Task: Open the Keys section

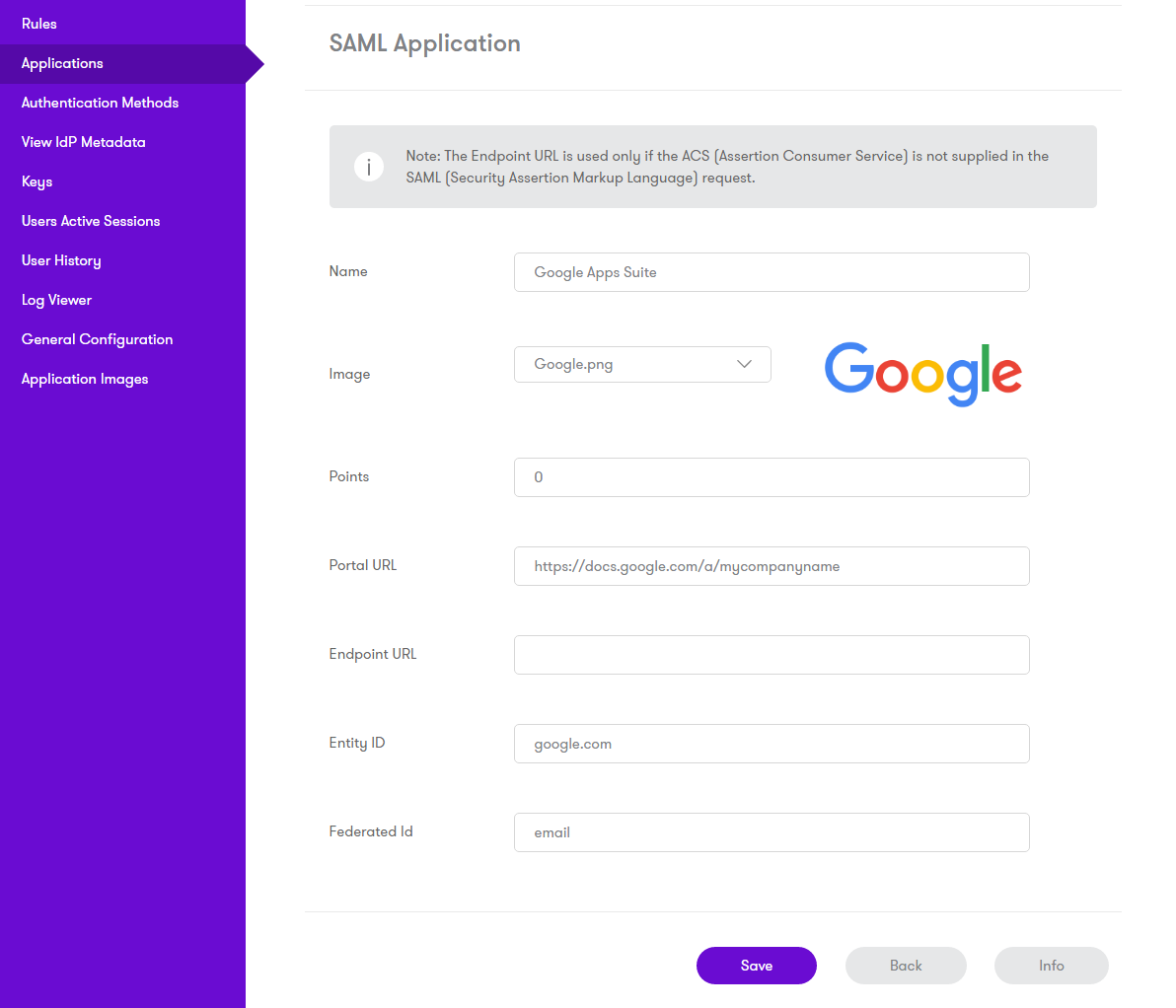Action: coord(36,180)
